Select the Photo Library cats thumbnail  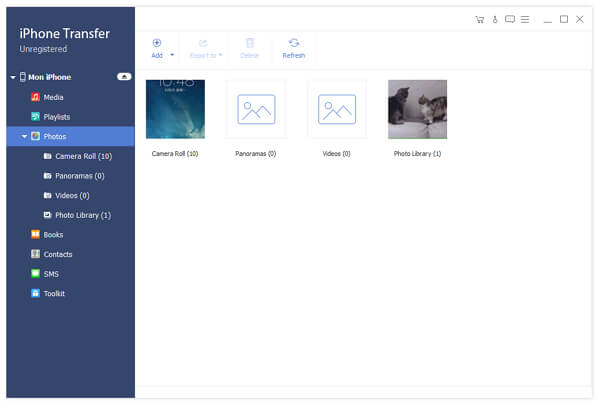[x=417, y=109]
